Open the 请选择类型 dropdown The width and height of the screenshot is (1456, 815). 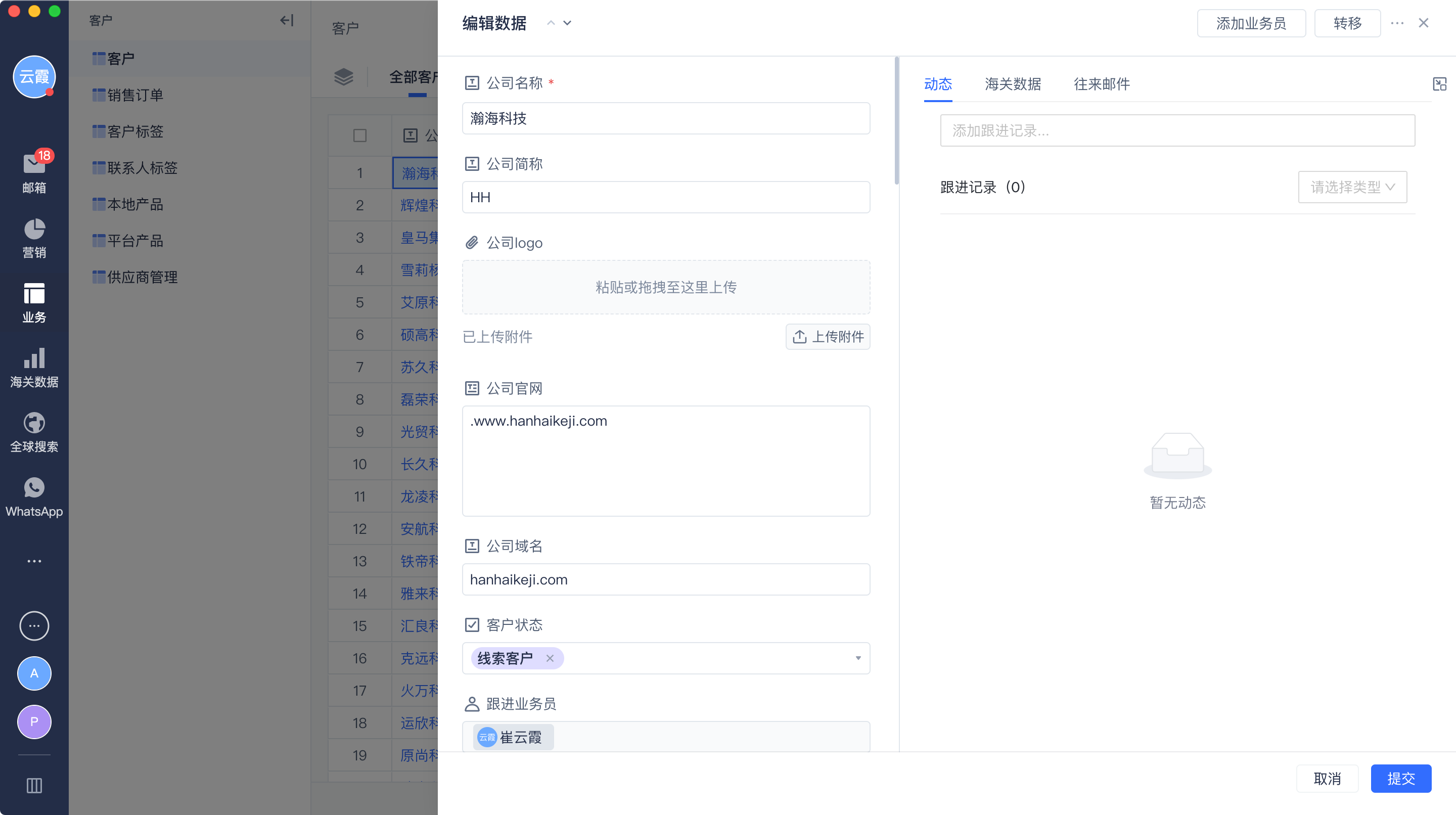1352,187
